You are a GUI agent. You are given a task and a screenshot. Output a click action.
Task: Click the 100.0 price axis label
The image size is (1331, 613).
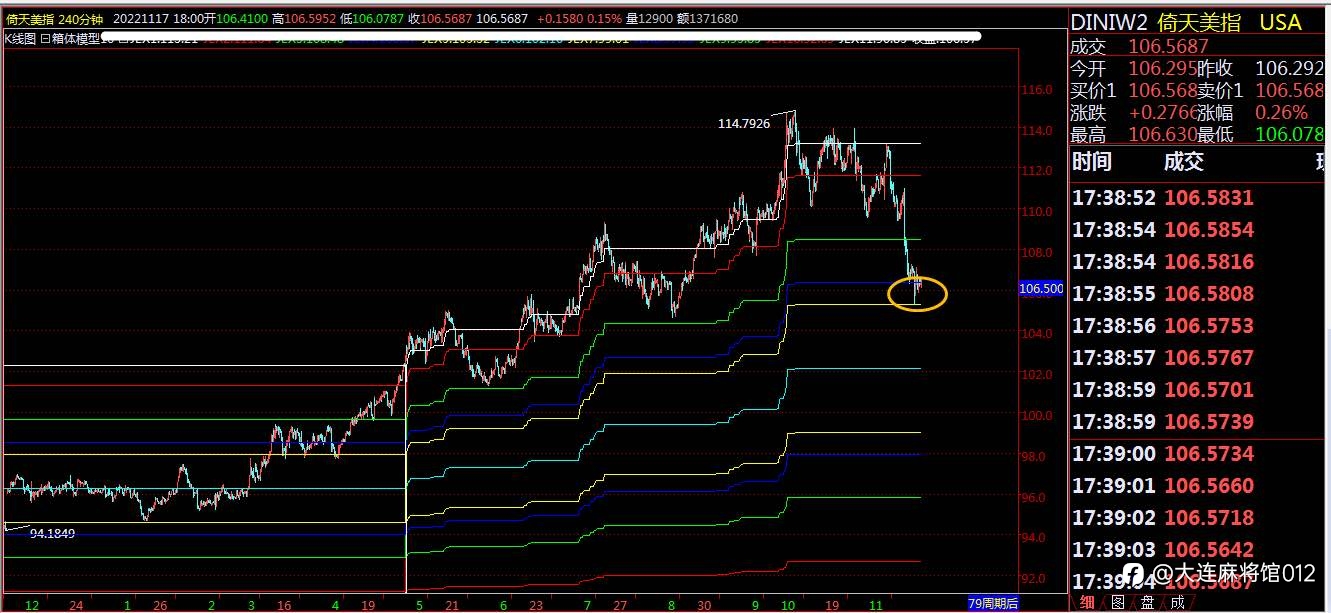[1038, 415]
